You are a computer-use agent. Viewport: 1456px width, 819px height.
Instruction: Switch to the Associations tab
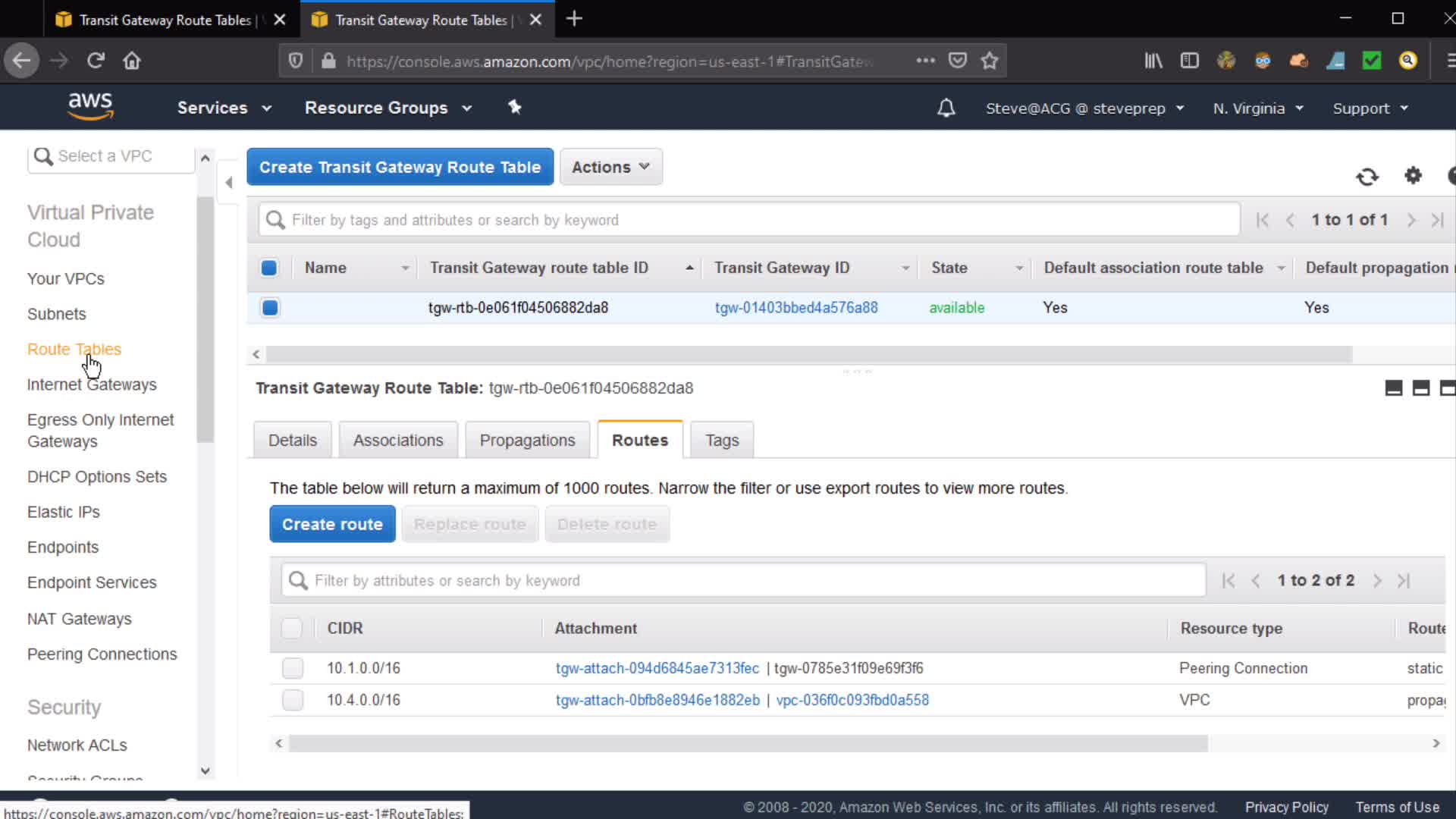click(397, 441)
